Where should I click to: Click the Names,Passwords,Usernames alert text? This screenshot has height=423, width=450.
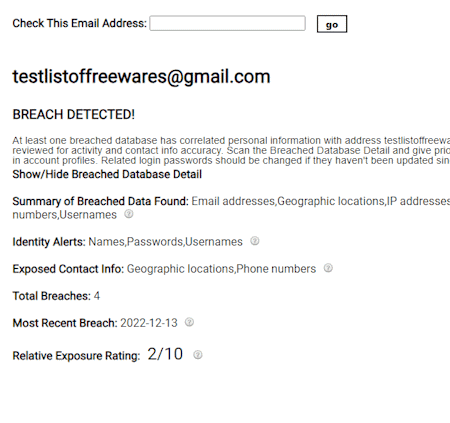click(x=165, y=242)
